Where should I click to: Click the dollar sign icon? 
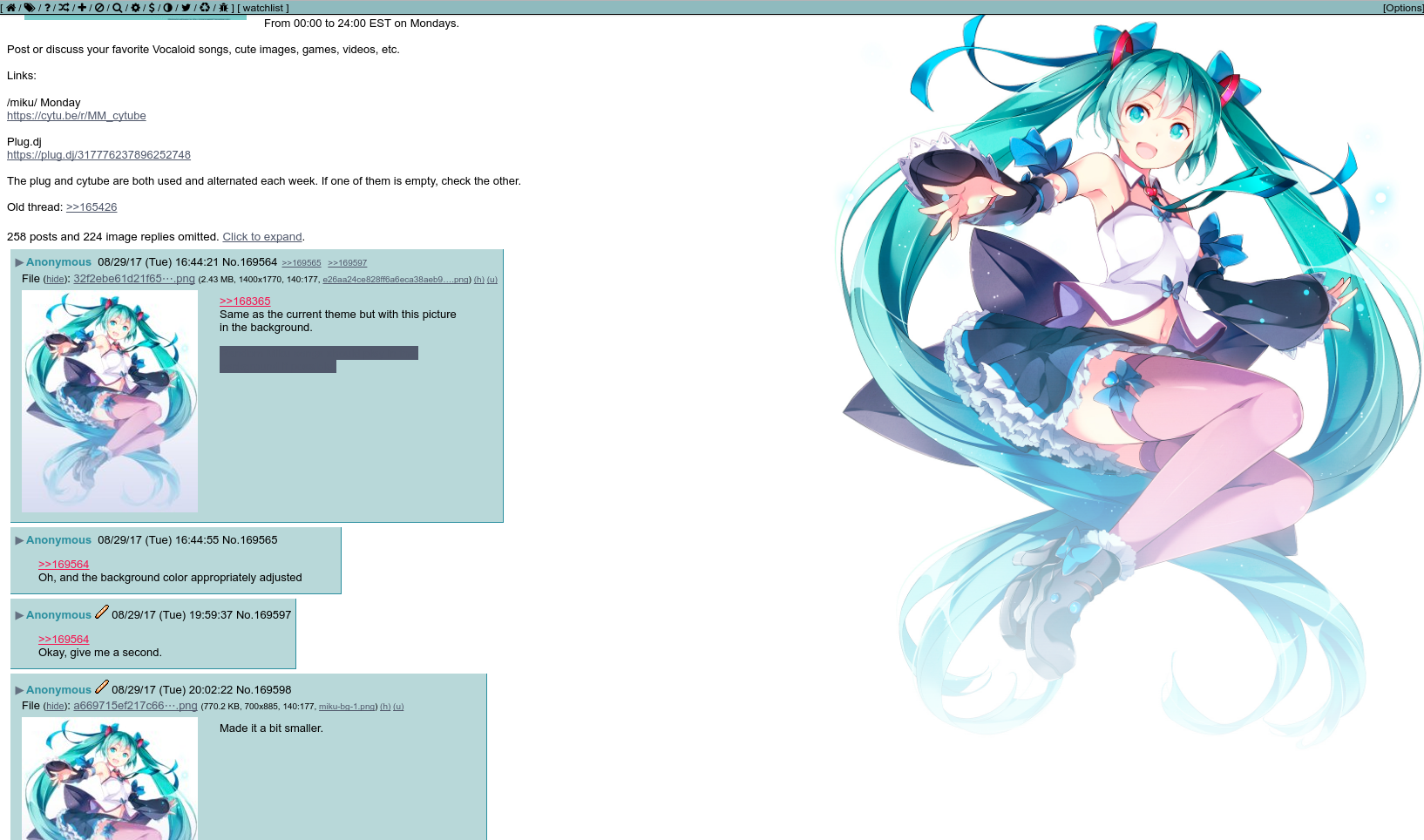pyautogui.click(x=152, y=8)
